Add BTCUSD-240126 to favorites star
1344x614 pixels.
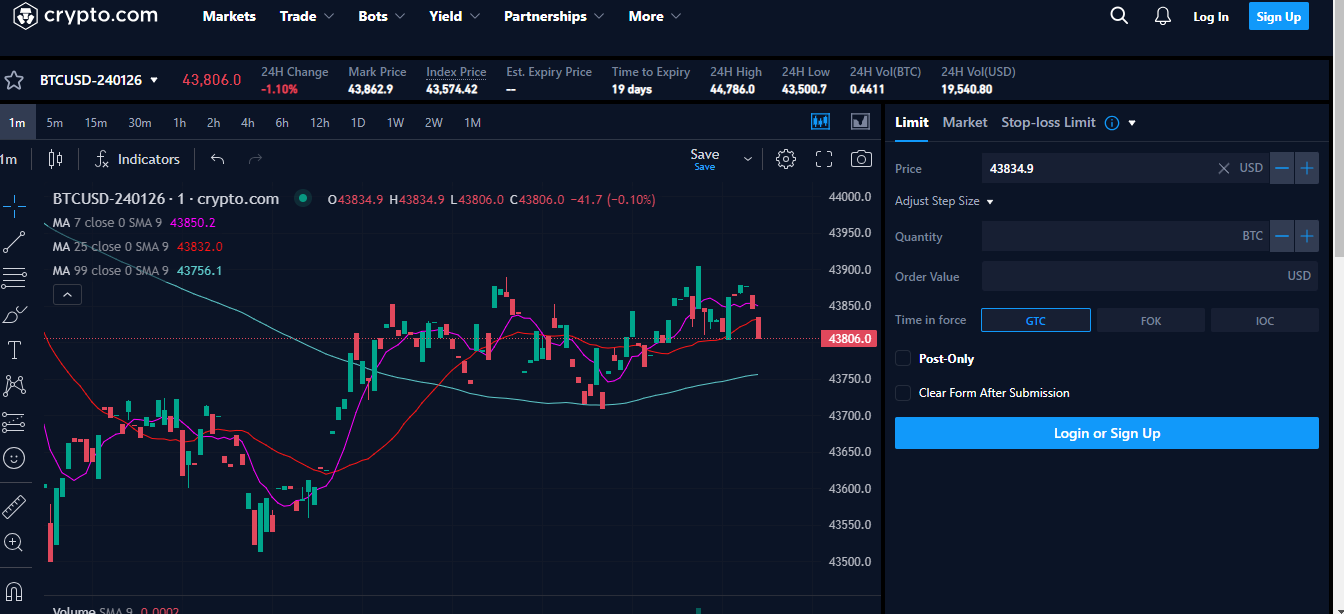pyautogui.click(x=14, y=80)
